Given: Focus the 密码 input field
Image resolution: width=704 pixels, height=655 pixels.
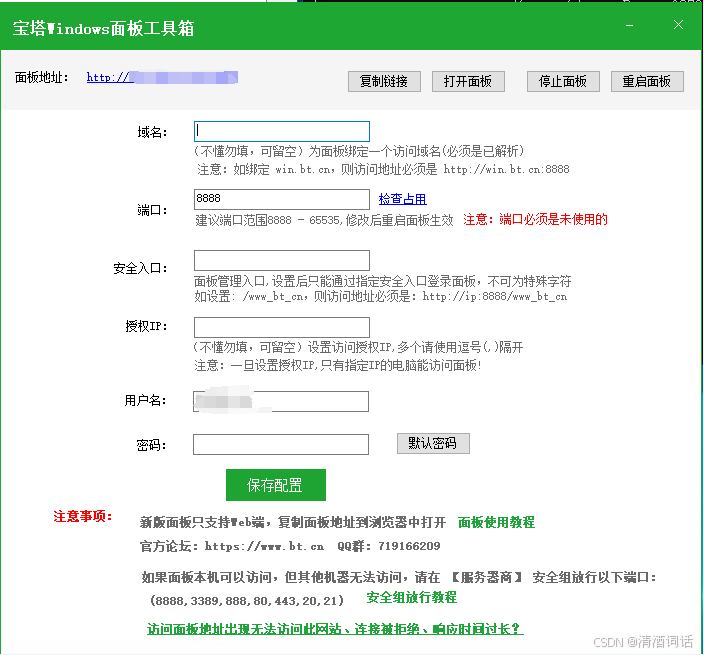Looking at the screenshot, I should 281,444.
